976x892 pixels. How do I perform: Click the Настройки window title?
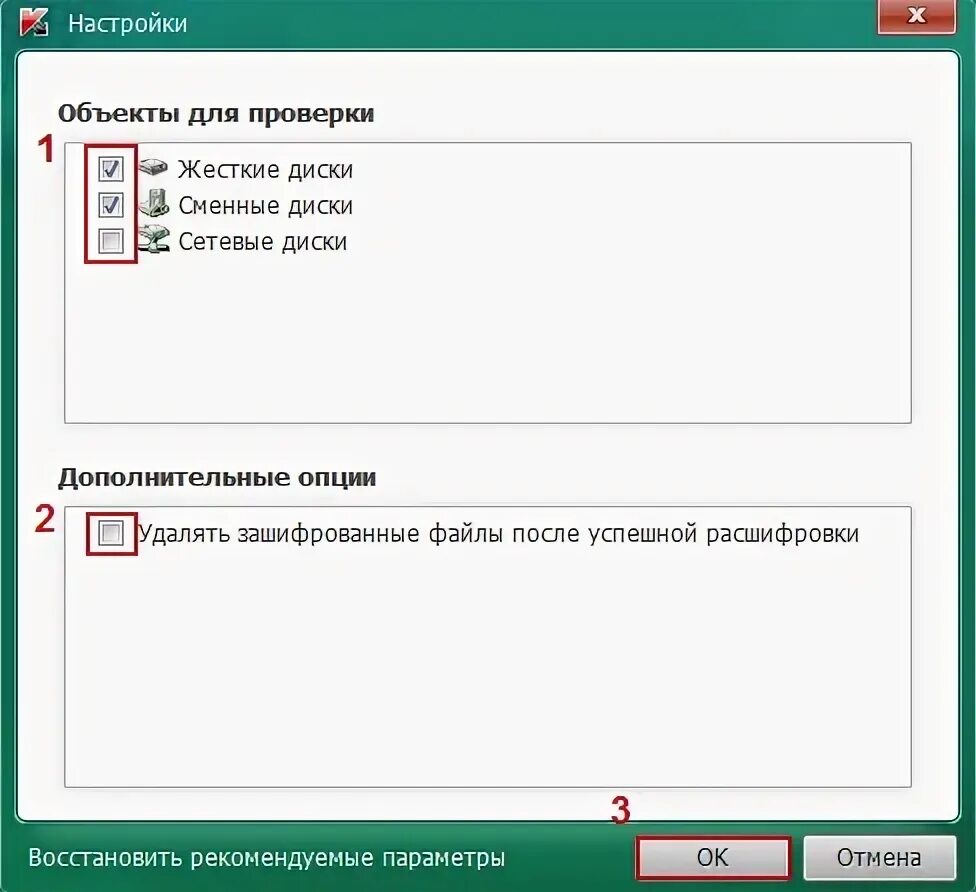128,23
